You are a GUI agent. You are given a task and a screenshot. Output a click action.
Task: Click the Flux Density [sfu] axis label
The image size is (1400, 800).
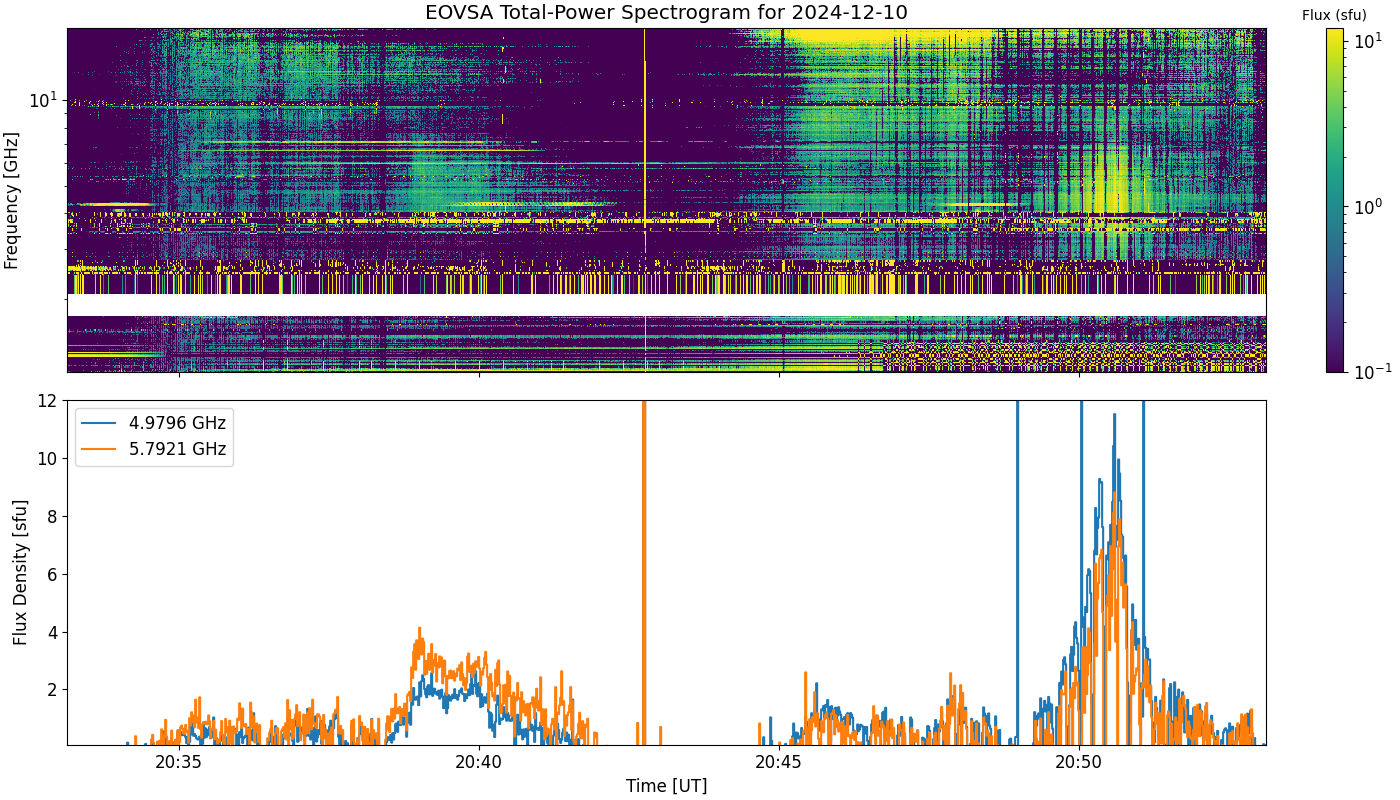[x=20, y=572]
